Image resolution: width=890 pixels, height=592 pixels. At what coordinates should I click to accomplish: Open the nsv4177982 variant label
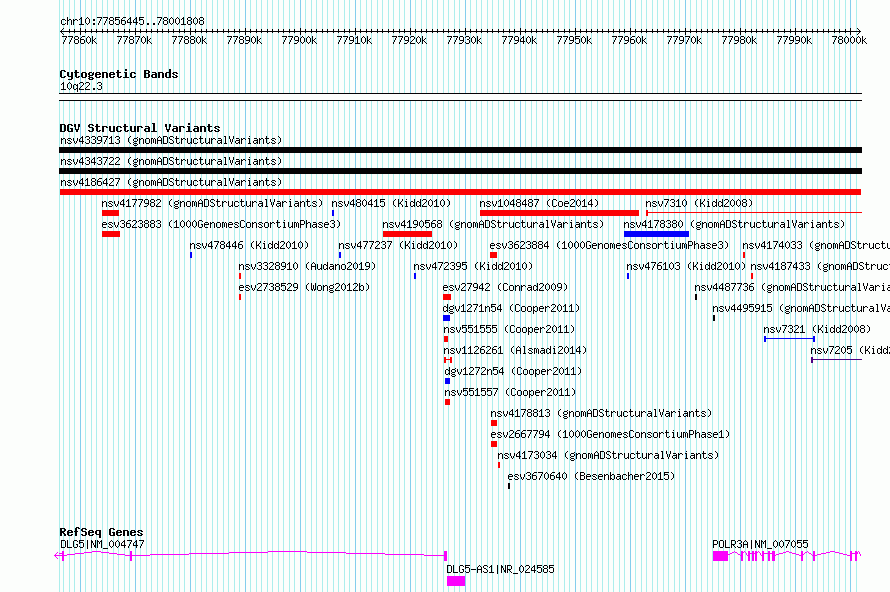point(212,203)
